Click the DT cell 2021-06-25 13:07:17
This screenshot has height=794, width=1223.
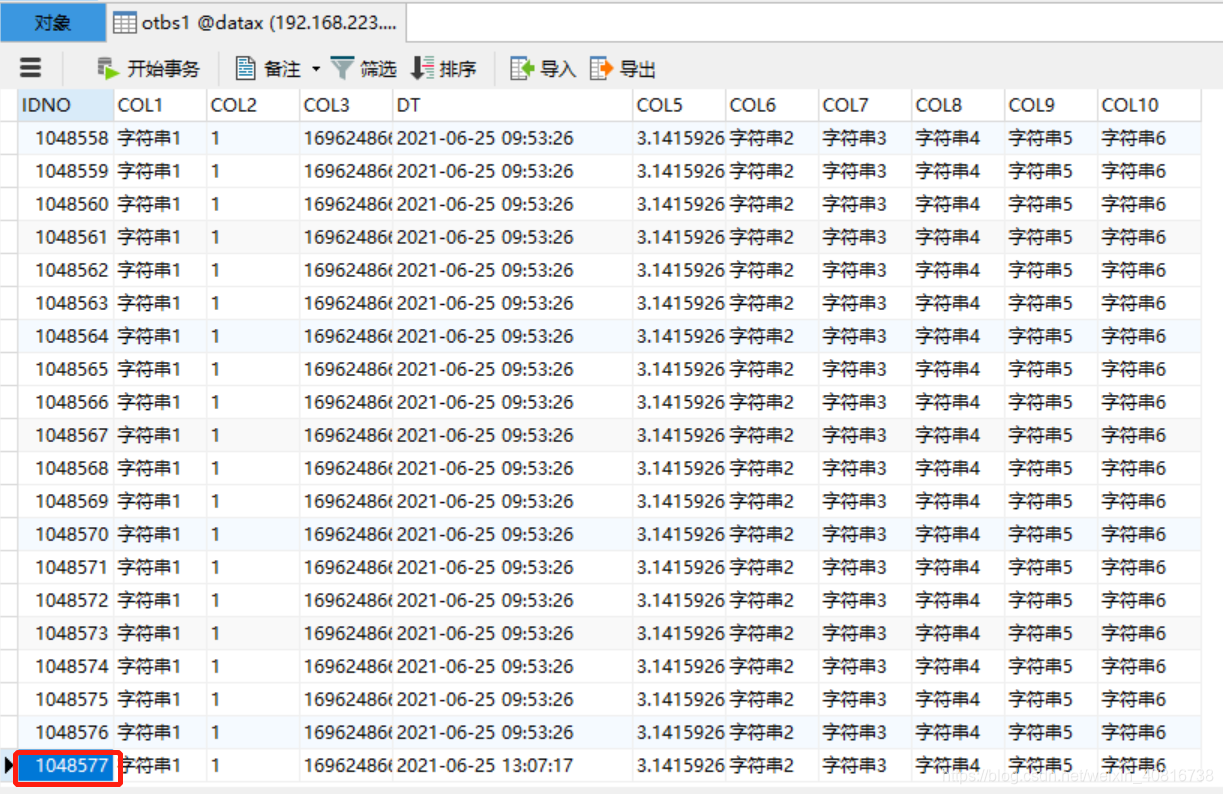pyautogui.click(x=513, y=766)
